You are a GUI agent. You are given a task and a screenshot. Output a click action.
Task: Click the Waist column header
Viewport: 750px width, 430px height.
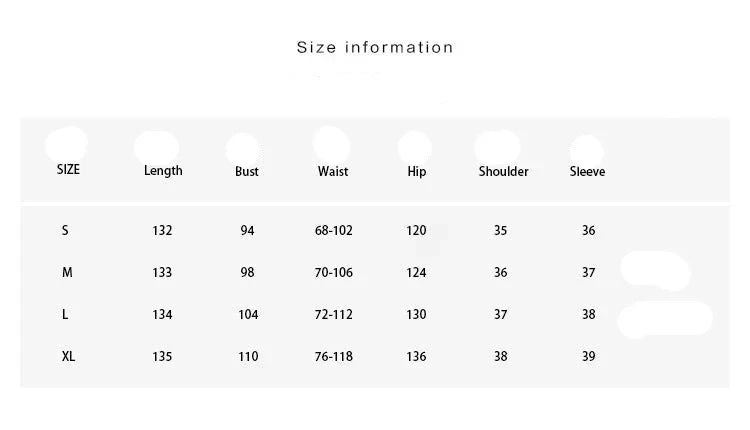click(333, 172)
